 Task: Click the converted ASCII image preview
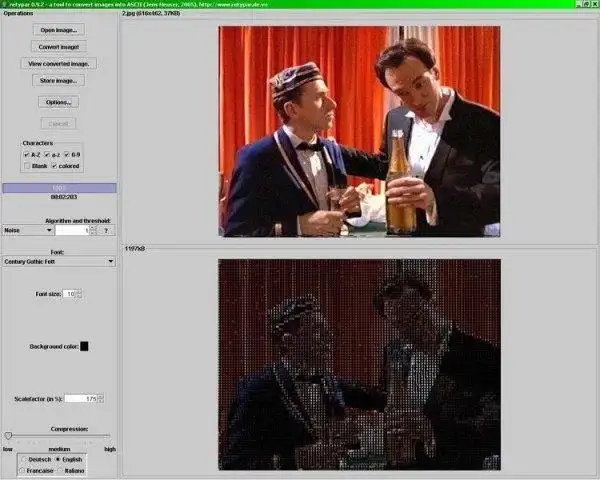point(359,364)
